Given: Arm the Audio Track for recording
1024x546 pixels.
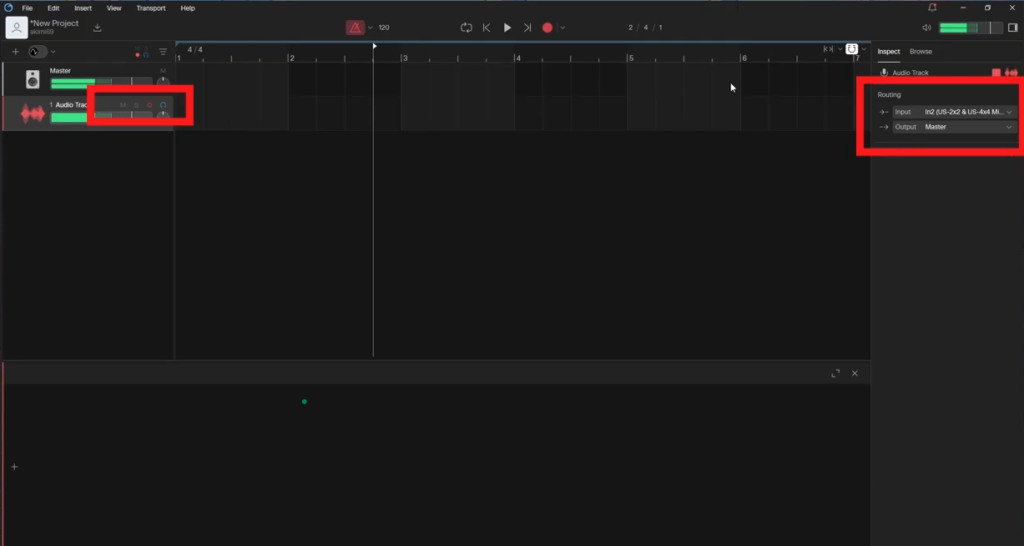Looking at the screenshot, I should (x=149, y=105).
